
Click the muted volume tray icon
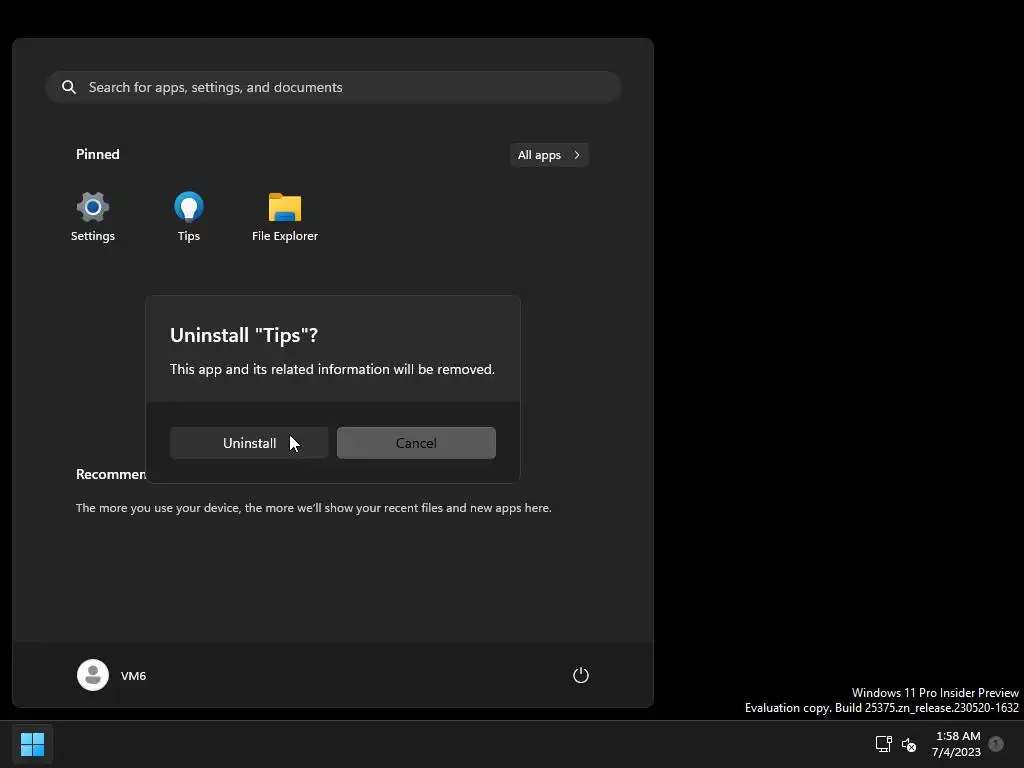click(x=908, y=744)
